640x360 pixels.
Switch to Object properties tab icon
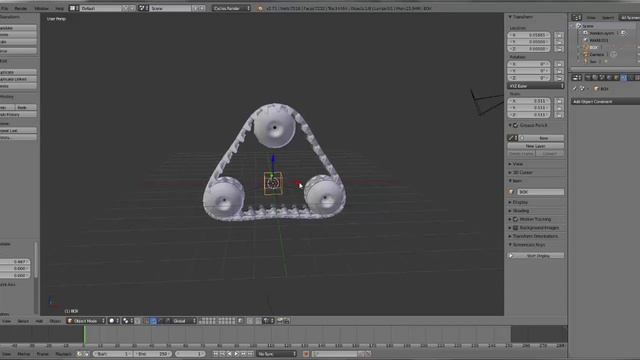click(617, 78)
